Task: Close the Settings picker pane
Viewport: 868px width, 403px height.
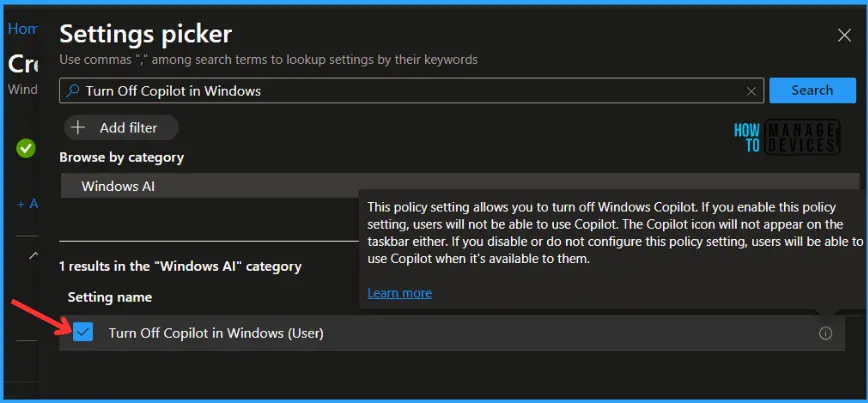Action: point(844,35)
